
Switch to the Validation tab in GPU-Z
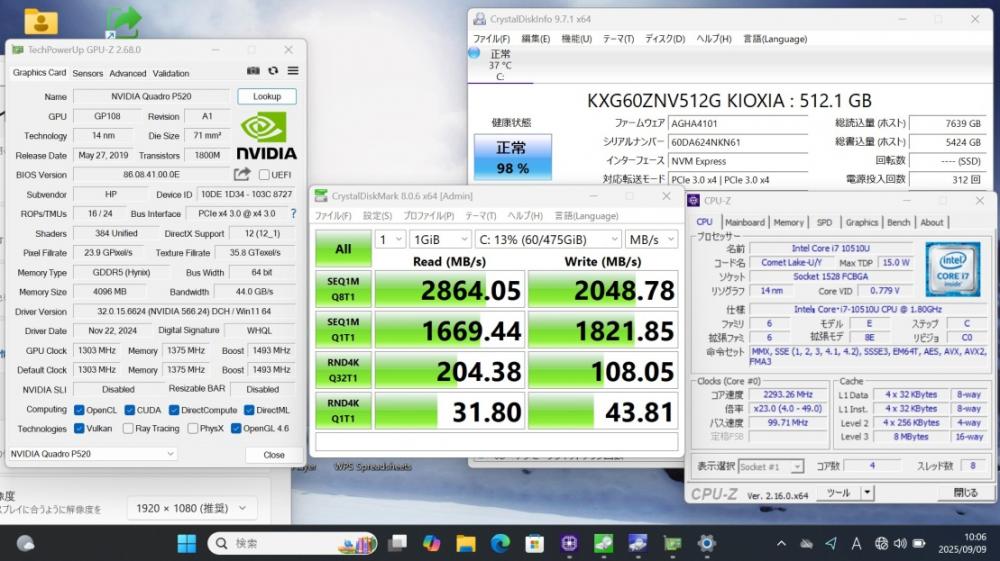pos(171,73)
